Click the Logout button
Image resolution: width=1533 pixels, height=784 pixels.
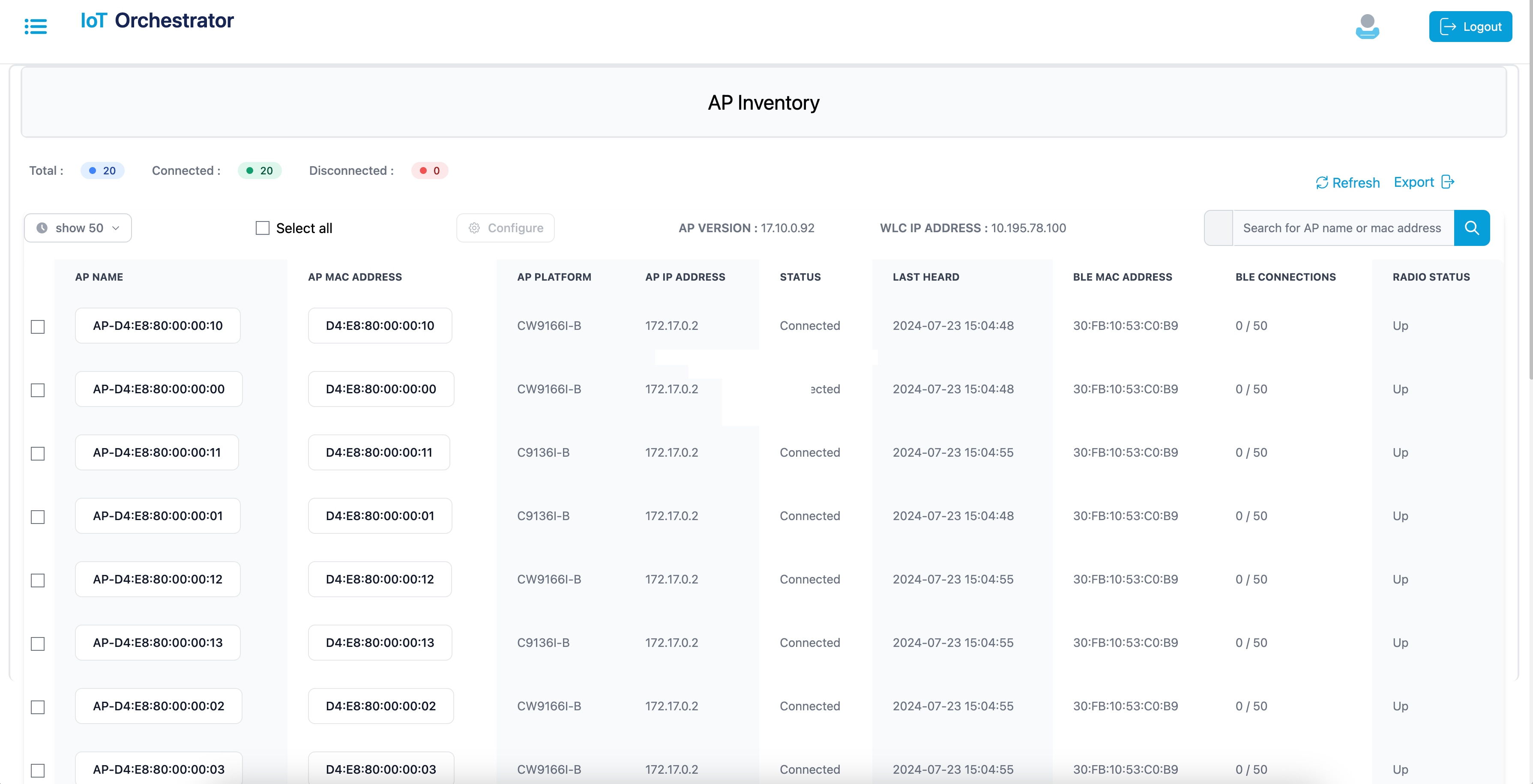[1470, 27]
